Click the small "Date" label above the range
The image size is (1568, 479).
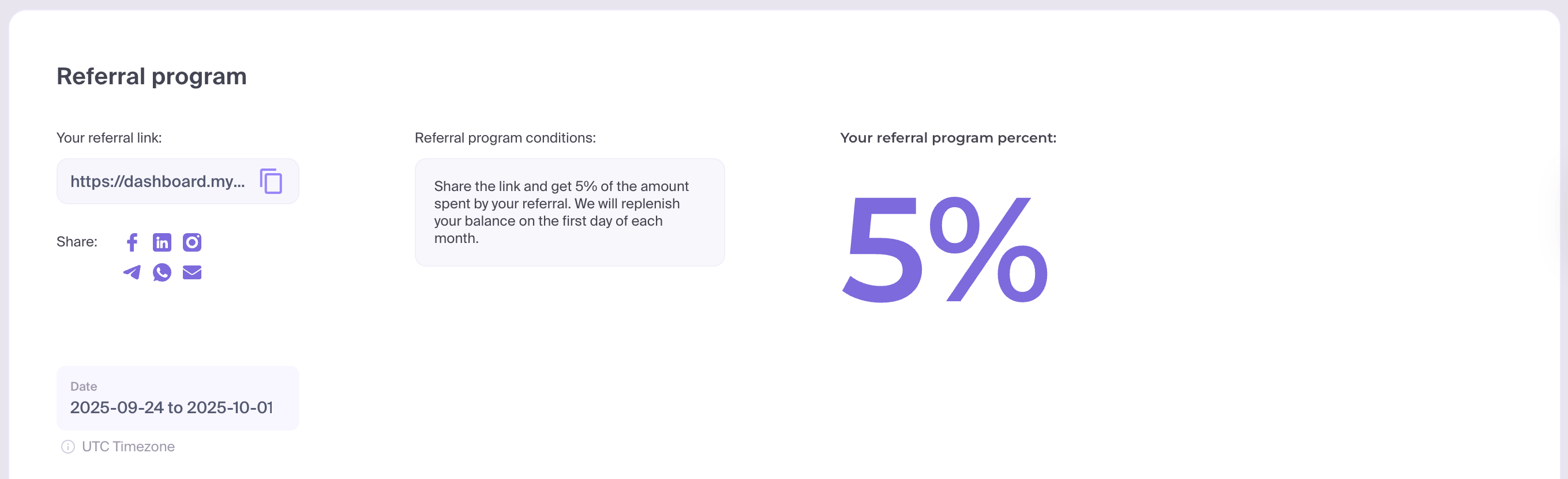[x=84, y=387]
